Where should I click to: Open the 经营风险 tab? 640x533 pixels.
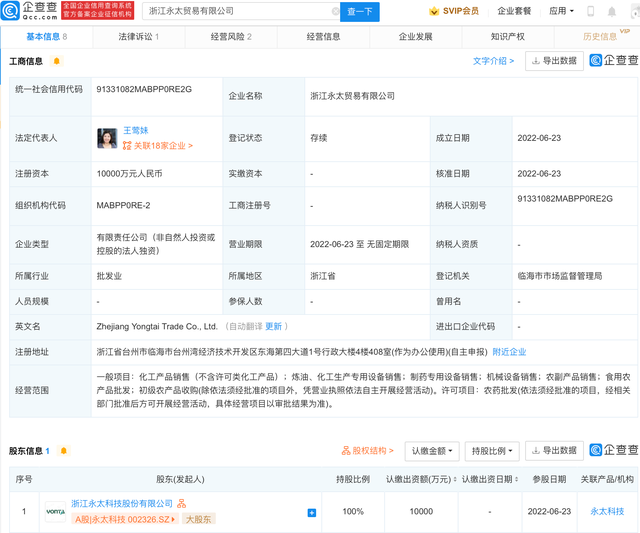(x=231, y=37)
